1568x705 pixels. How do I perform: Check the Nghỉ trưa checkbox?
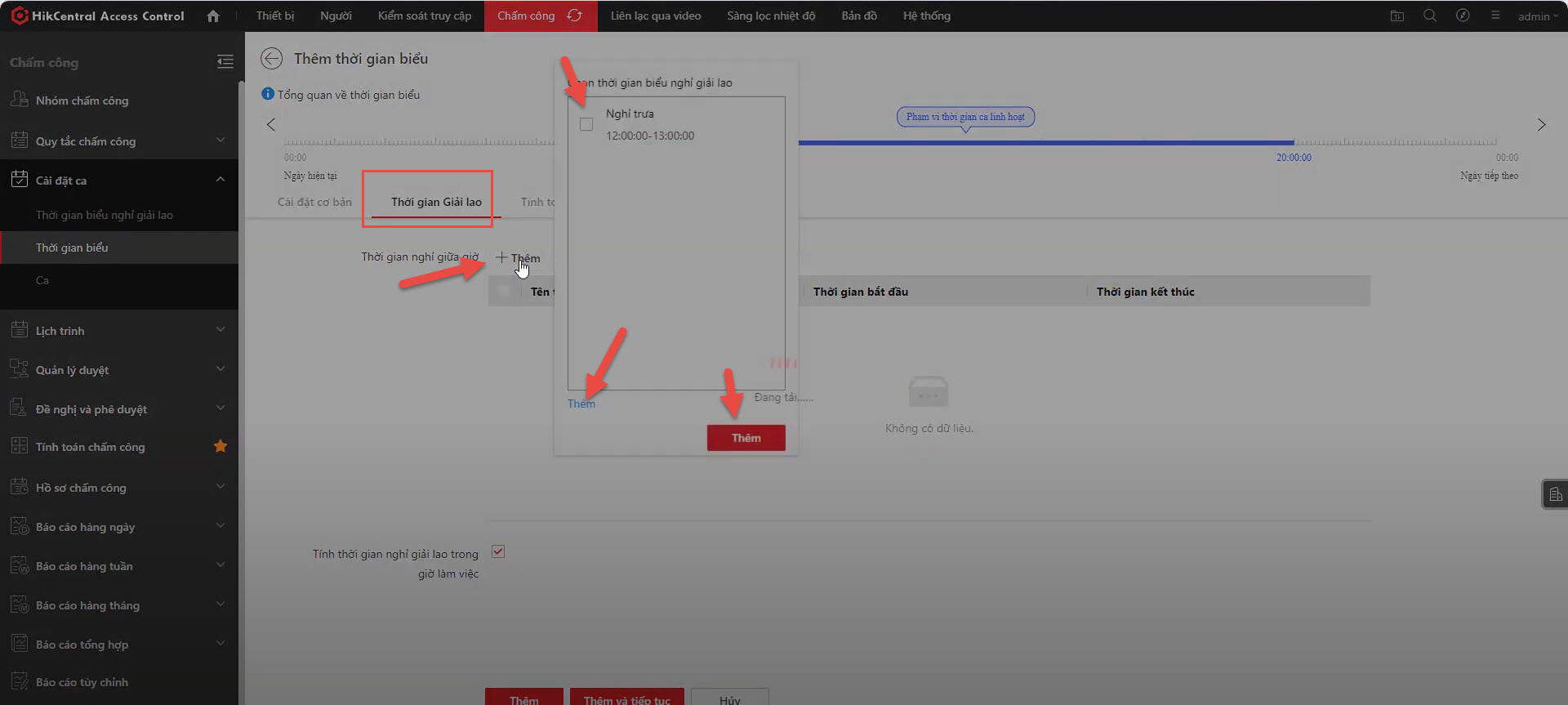click(x=586, y=124)
